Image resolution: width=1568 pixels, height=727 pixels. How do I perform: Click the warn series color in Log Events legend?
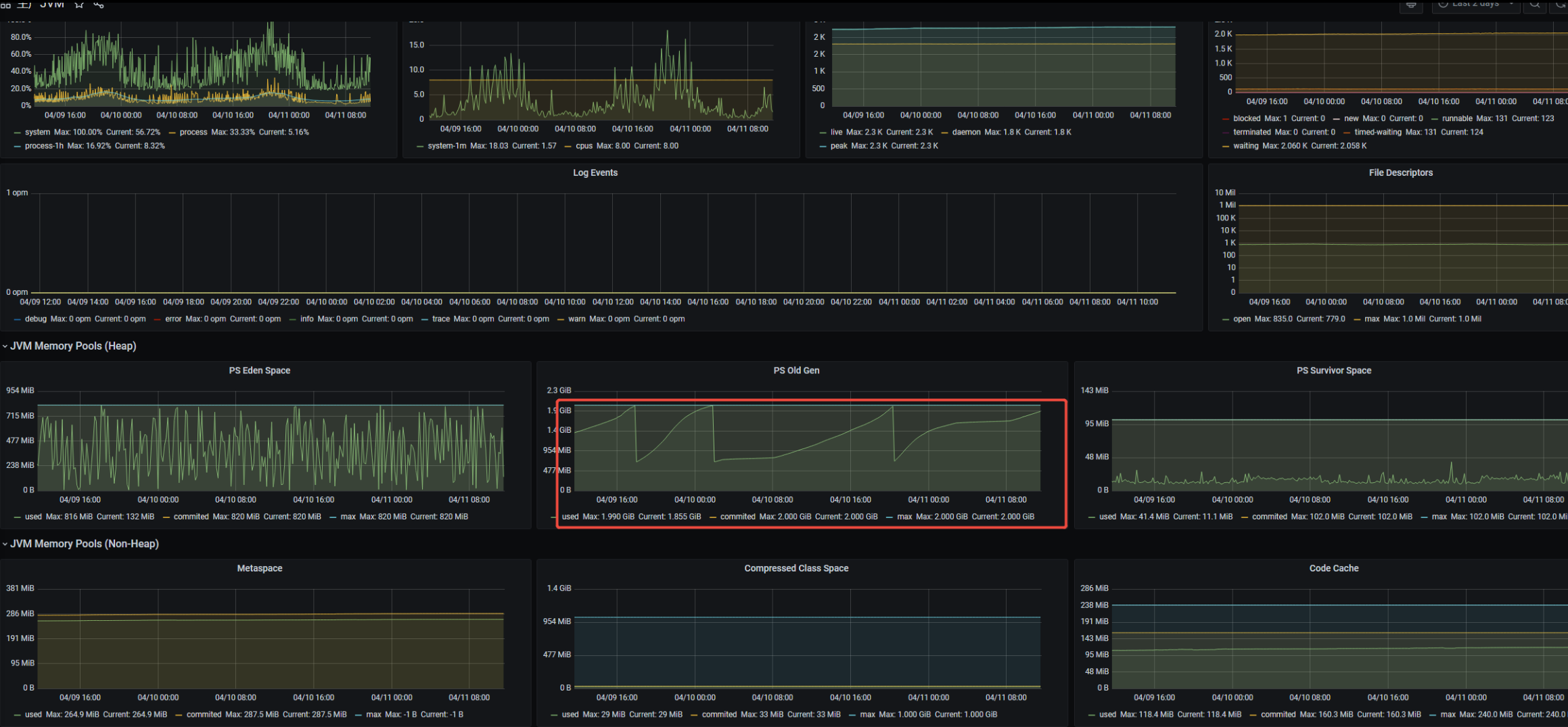[x=561, y=319]
